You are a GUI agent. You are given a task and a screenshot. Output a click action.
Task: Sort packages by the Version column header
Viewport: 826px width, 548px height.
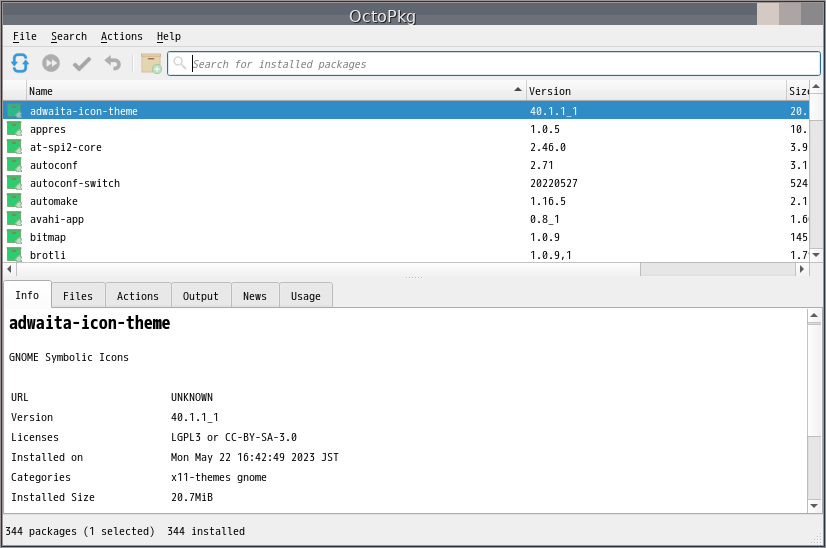pyautogui.click(x=656, y=91)
